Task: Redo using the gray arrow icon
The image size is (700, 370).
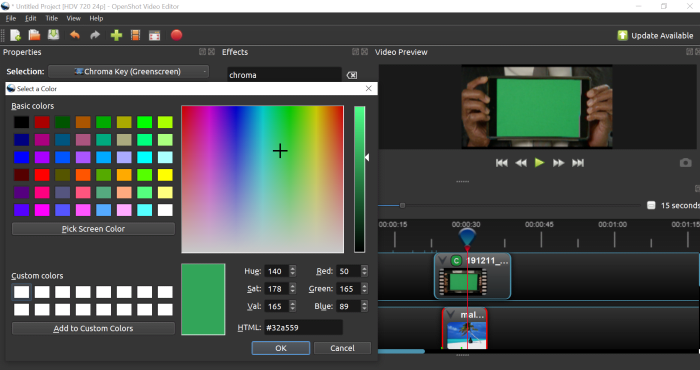Action: click(95, 35)
